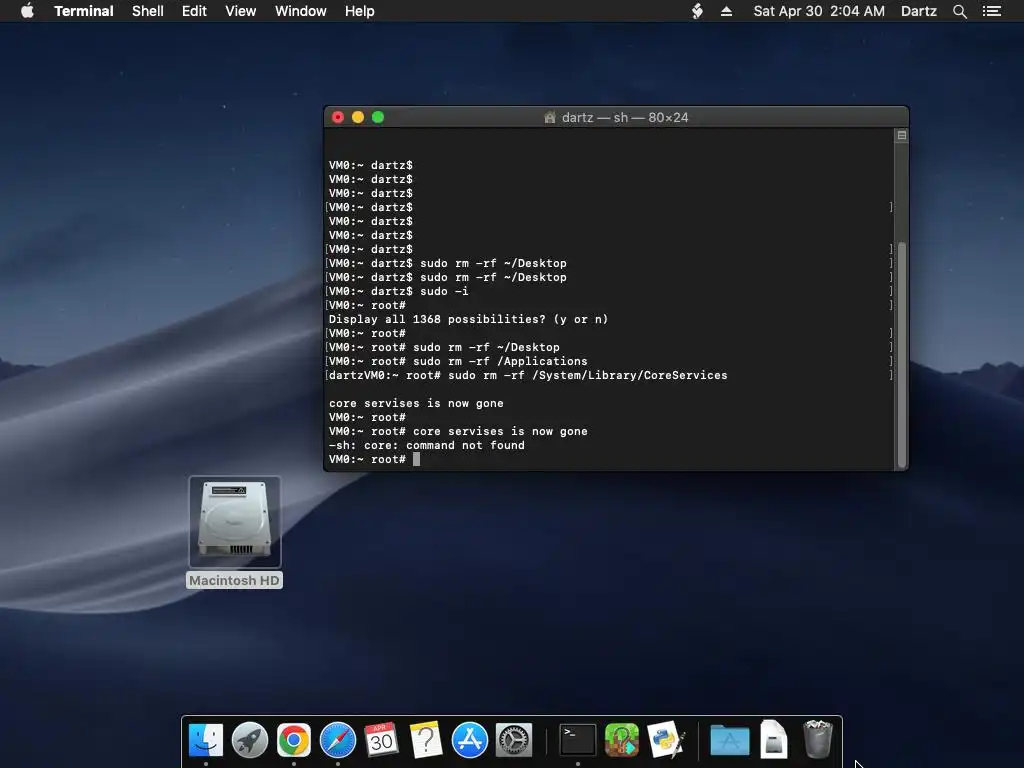Open the Minecraft-style block app in Dock
The height and width of the screenshot is (768, 1024).
pos(622,740)
